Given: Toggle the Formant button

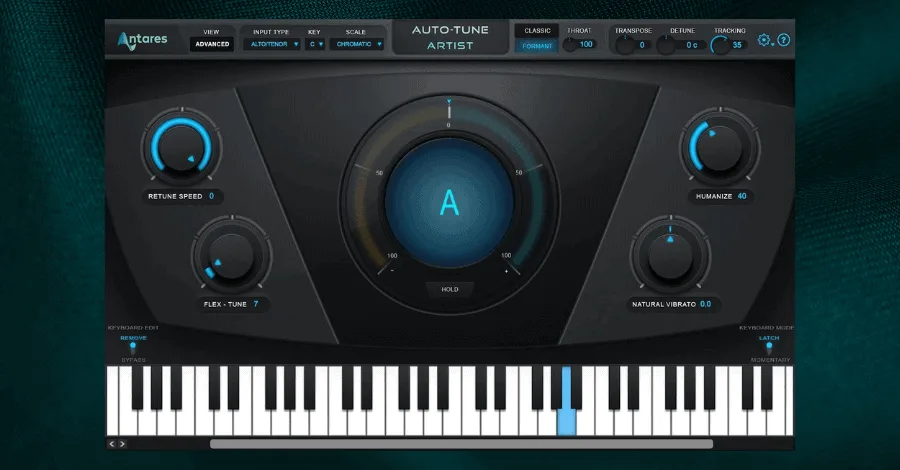Looking at the screenshot, I should [x=537, y=46].
